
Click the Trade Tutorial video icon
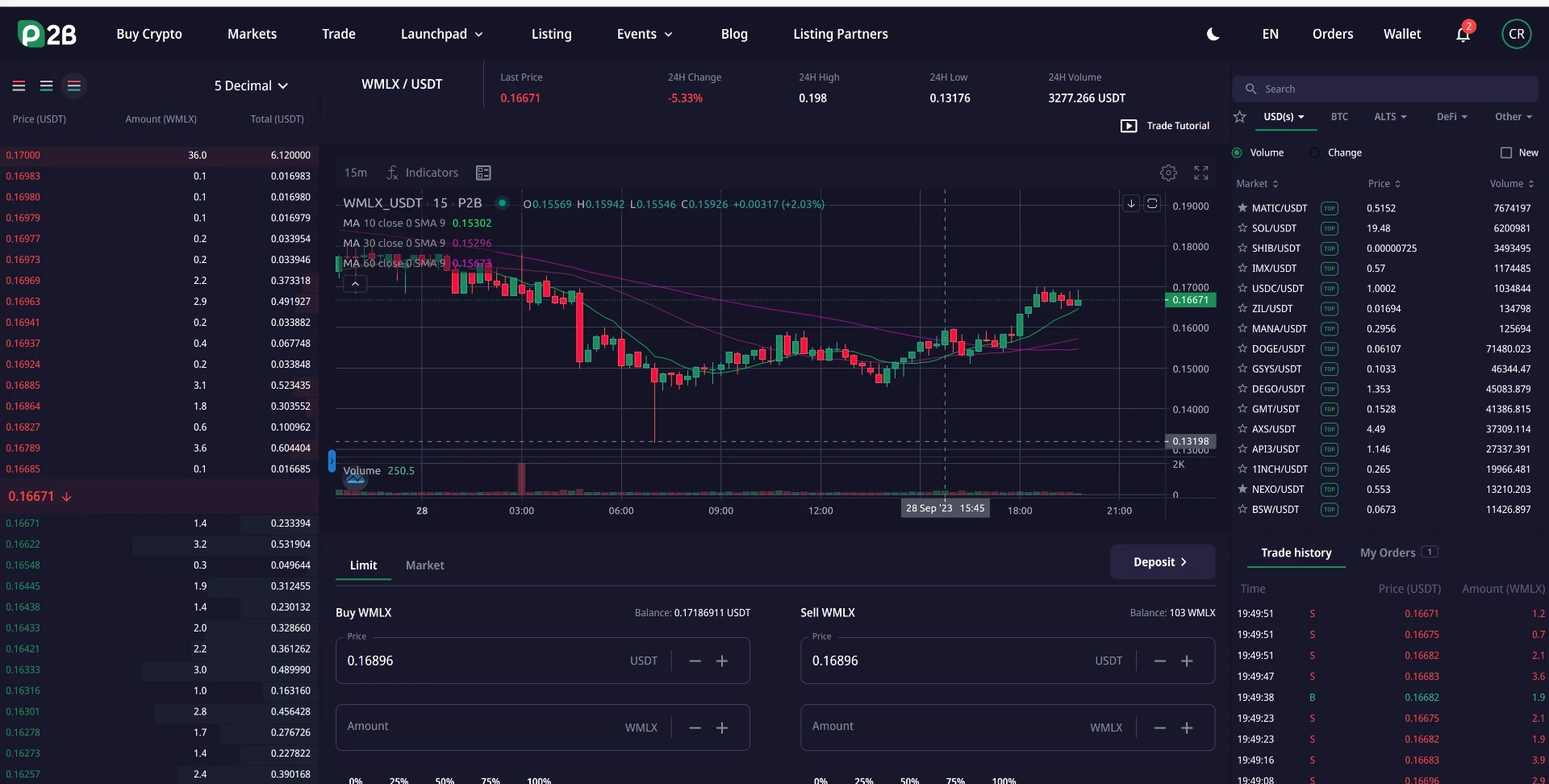1129,126
